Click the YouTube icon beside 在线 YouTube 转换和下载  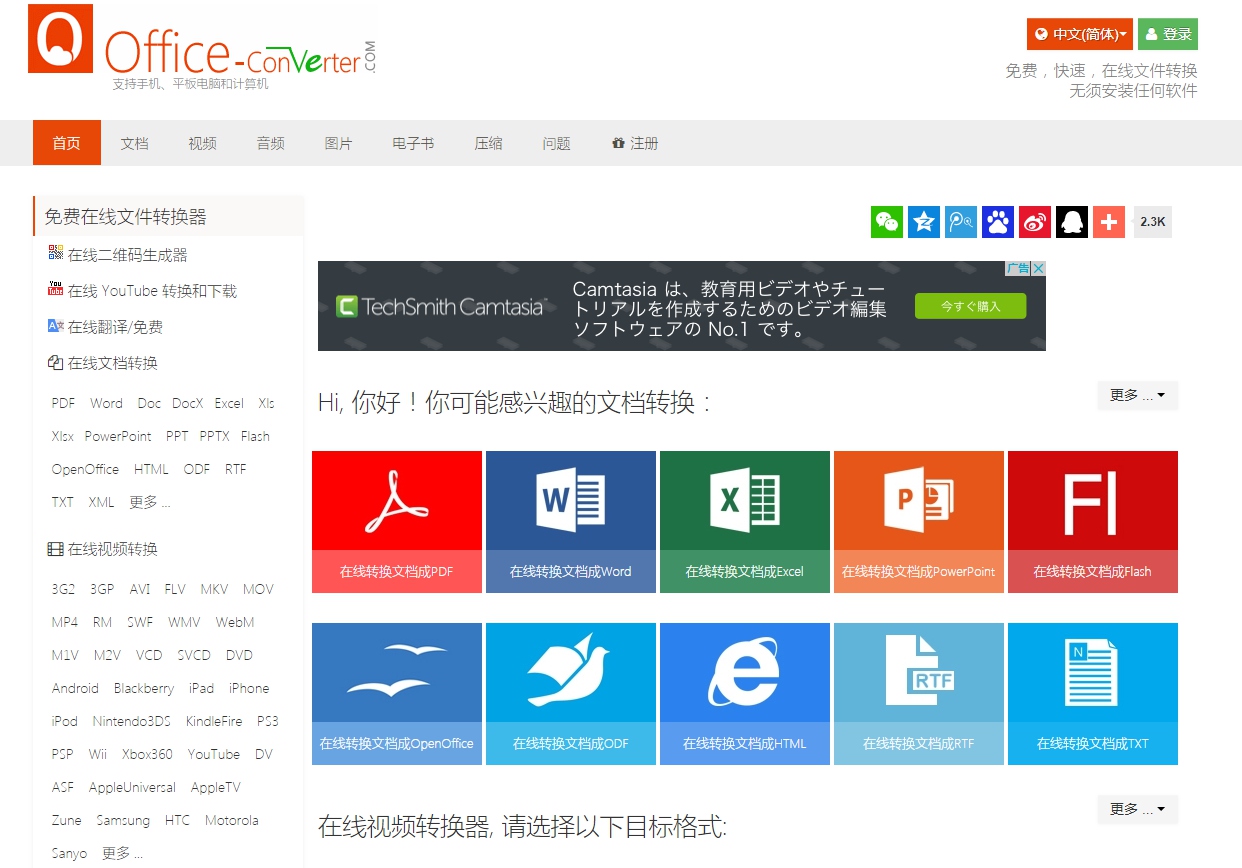pyautogui.click(x=55, y=289)
